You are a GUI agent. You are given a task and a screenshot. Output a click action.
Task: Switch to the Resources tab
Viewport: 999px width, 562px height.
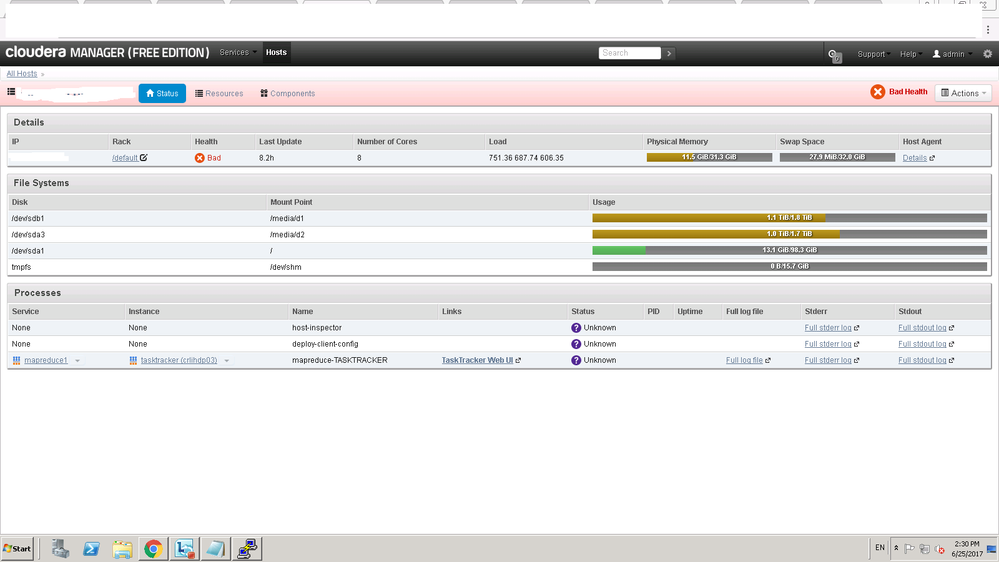coord(219,93)
